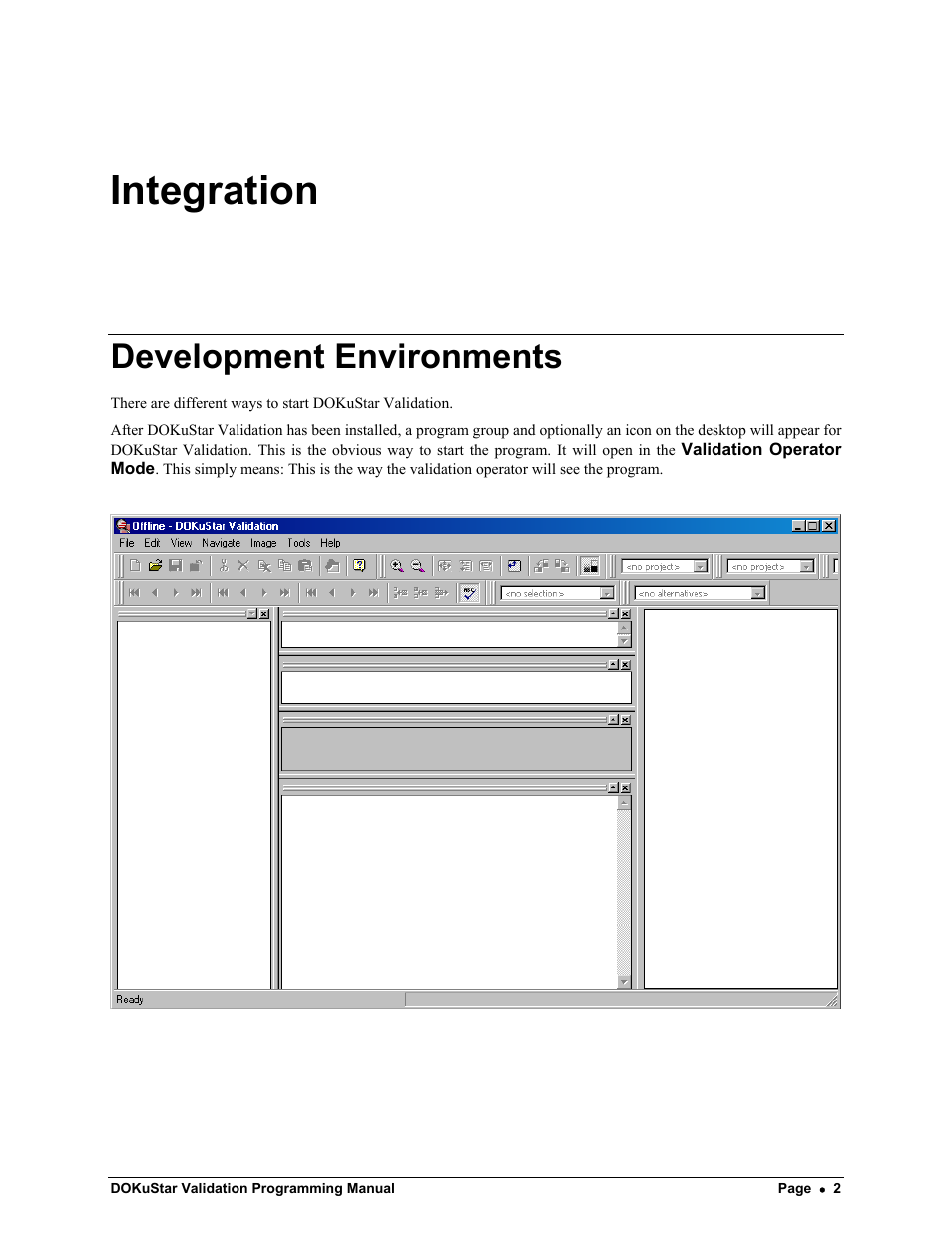The width and height of the screenshot is (952, 1233).
Task: Open the second <no project> dropdown near window edge
Action: click(807, 567)
